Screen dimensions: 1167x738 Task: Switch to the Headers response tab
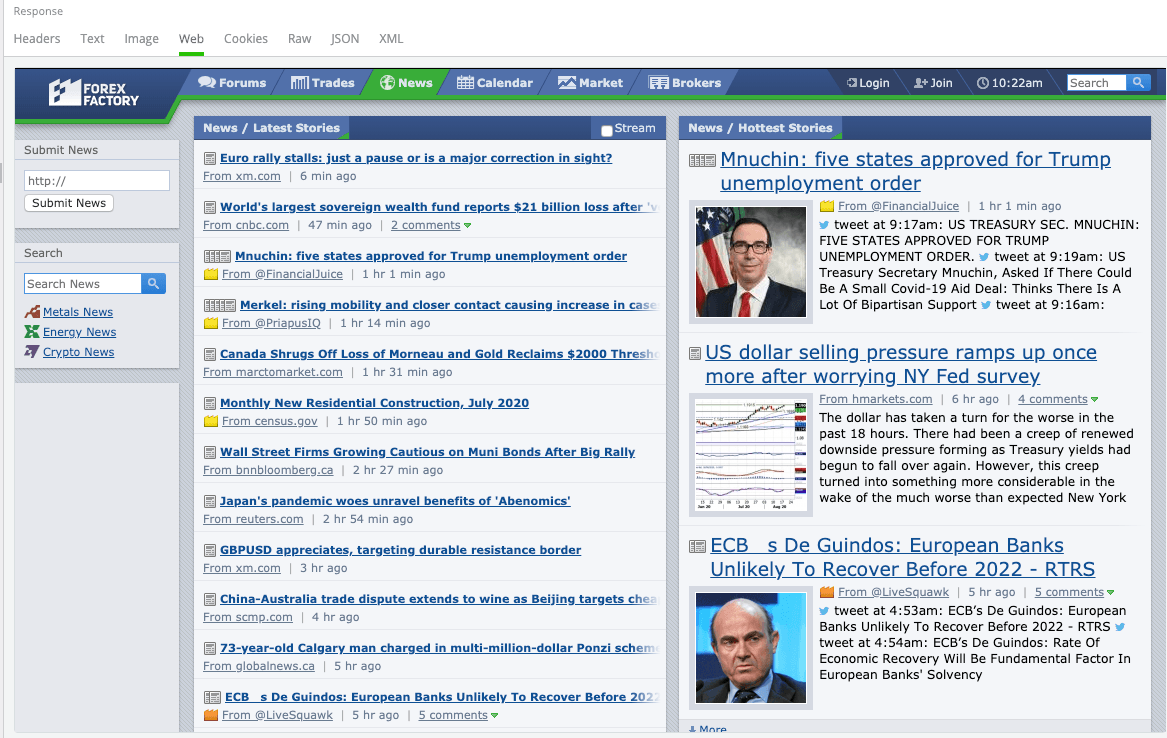(x=36, y=39)
